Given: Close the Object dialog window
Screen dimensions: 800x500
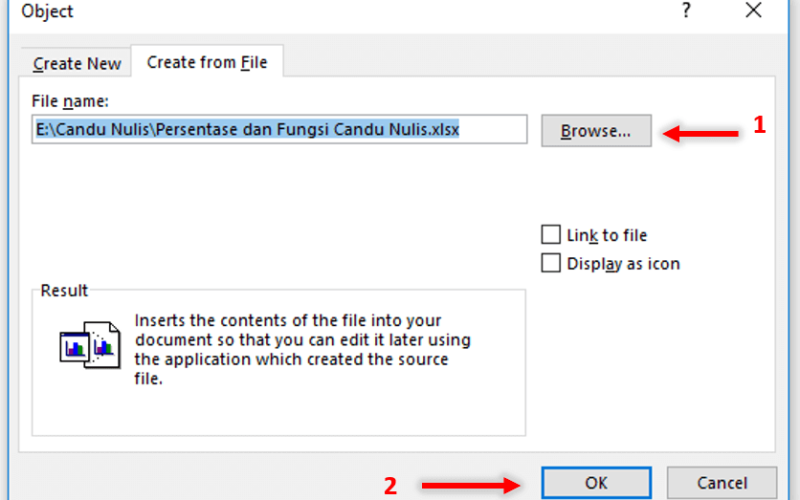Looking at the screenshot, I should coord(753,10).
